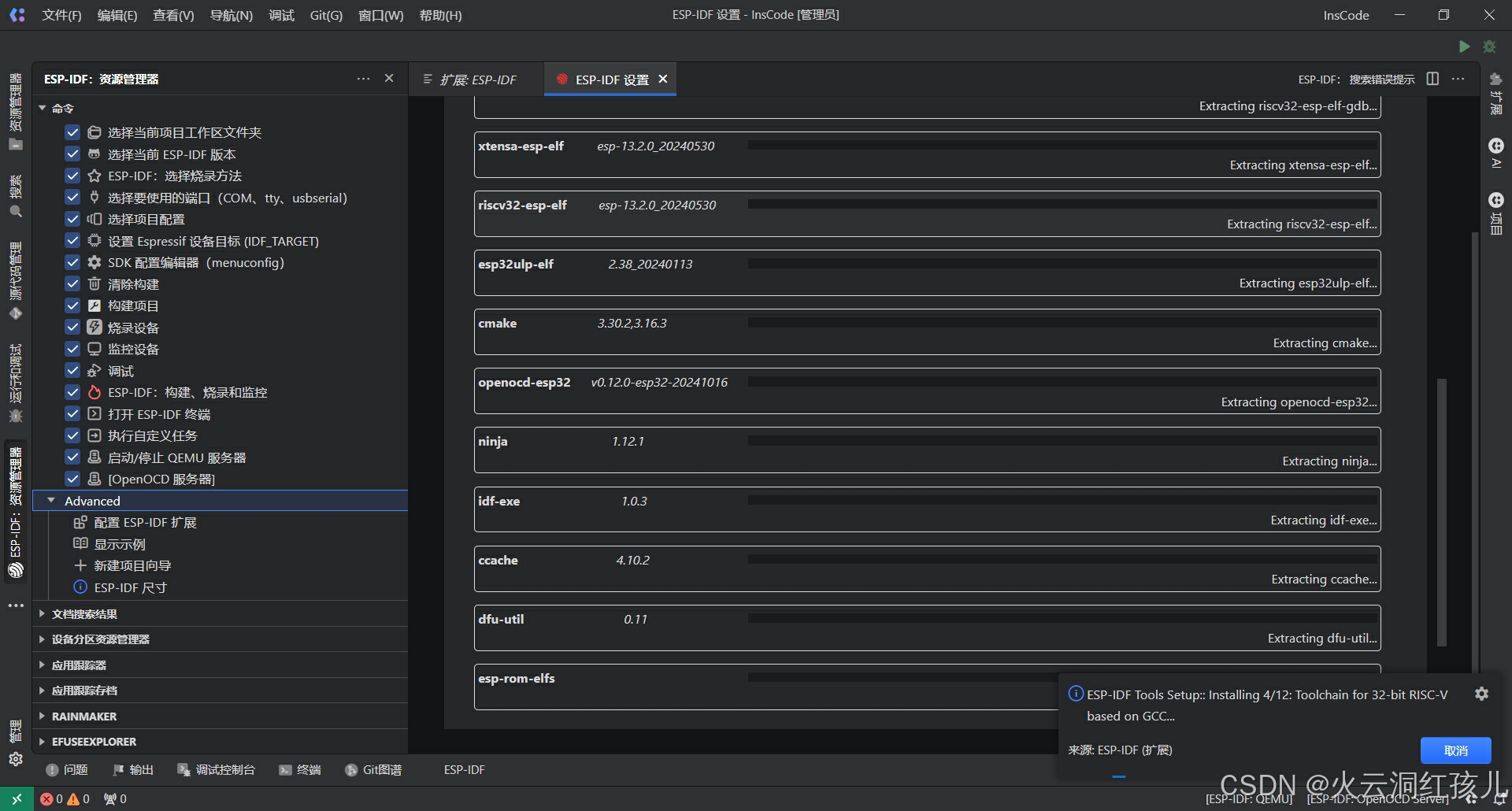Open the 问题 problems panel
This screenshot has height=811, width=1512.
click(x=67, y=770)
